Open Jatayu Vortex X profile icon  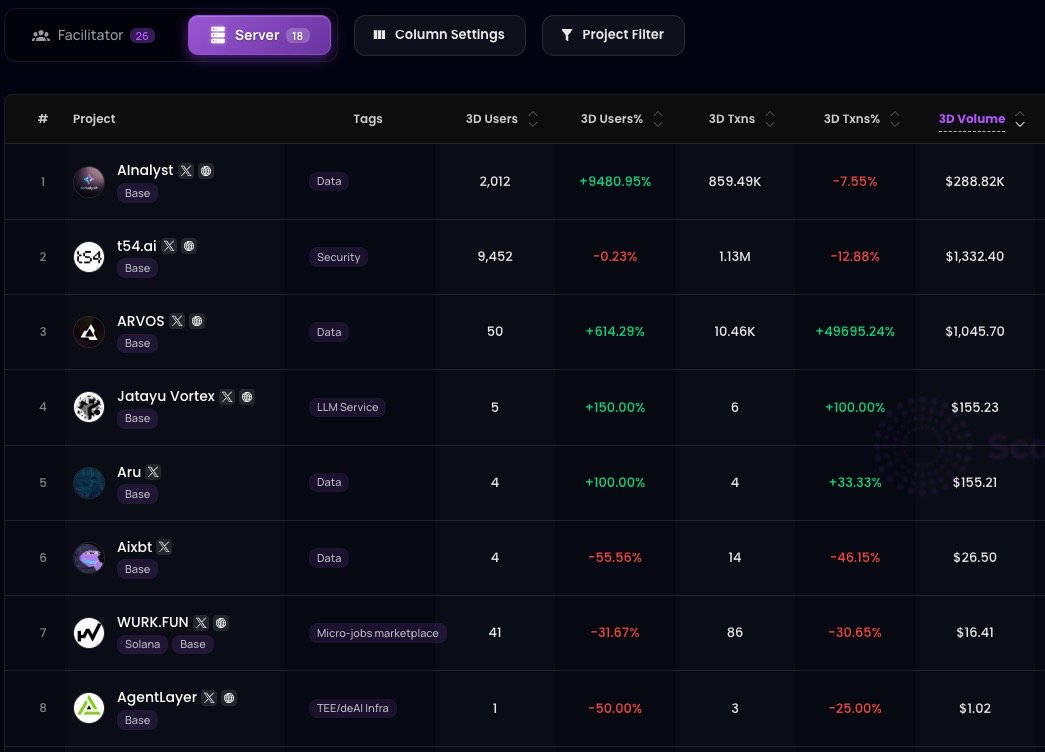(227, 397)
